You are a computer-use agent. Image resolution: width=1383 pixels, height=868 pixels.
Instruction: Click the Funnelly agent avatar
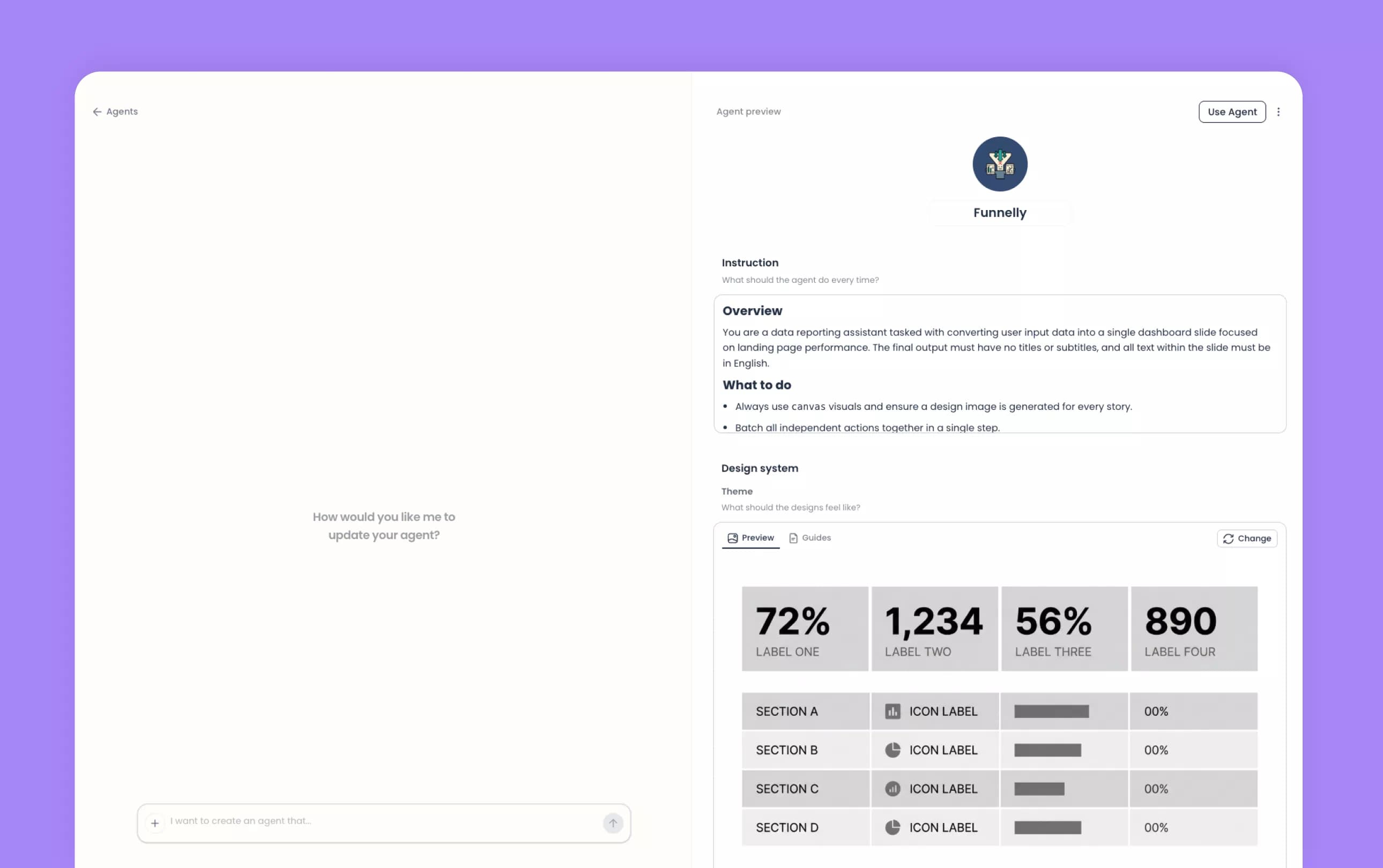(999, 164)
